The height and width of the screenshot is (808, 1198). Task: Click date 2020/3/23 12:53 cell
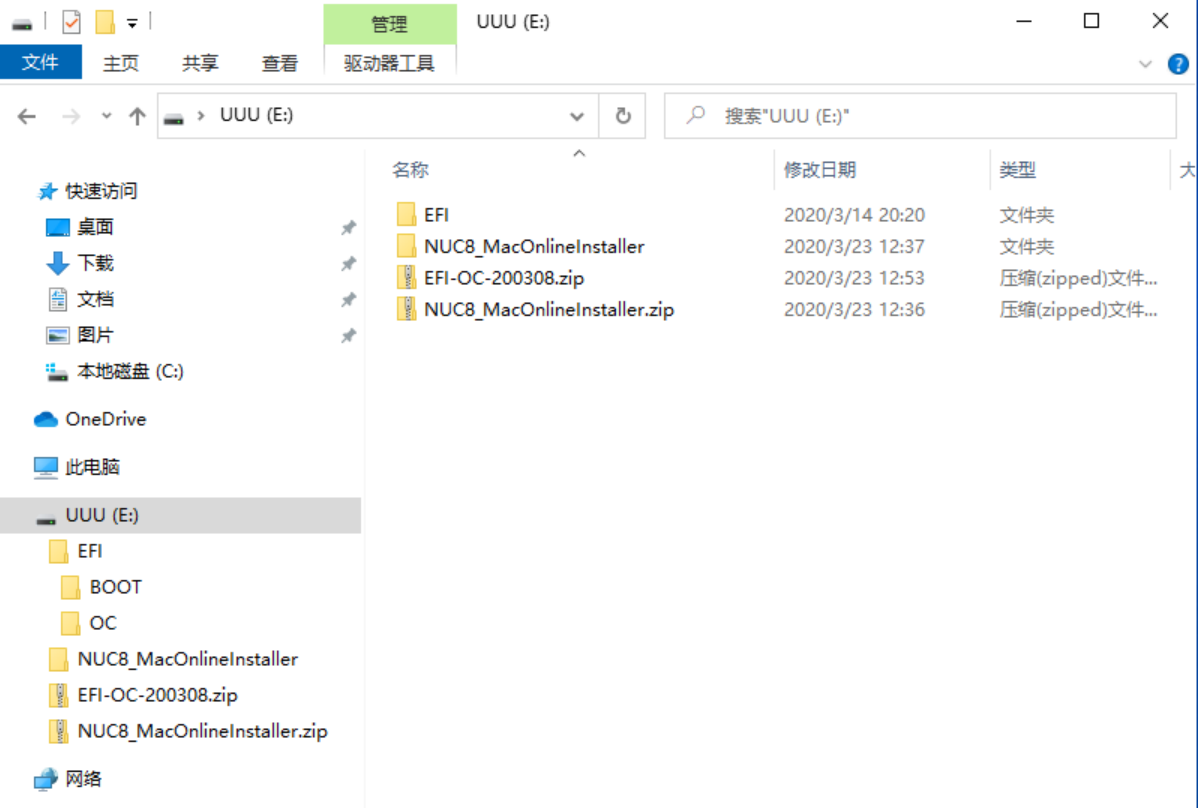tap(854, 278)
